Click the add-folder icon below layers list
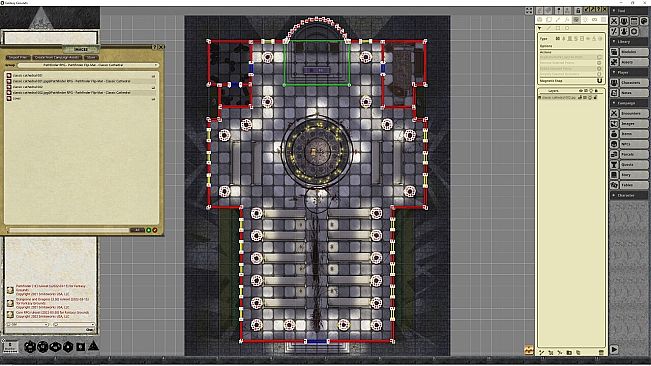 point(569,352)
